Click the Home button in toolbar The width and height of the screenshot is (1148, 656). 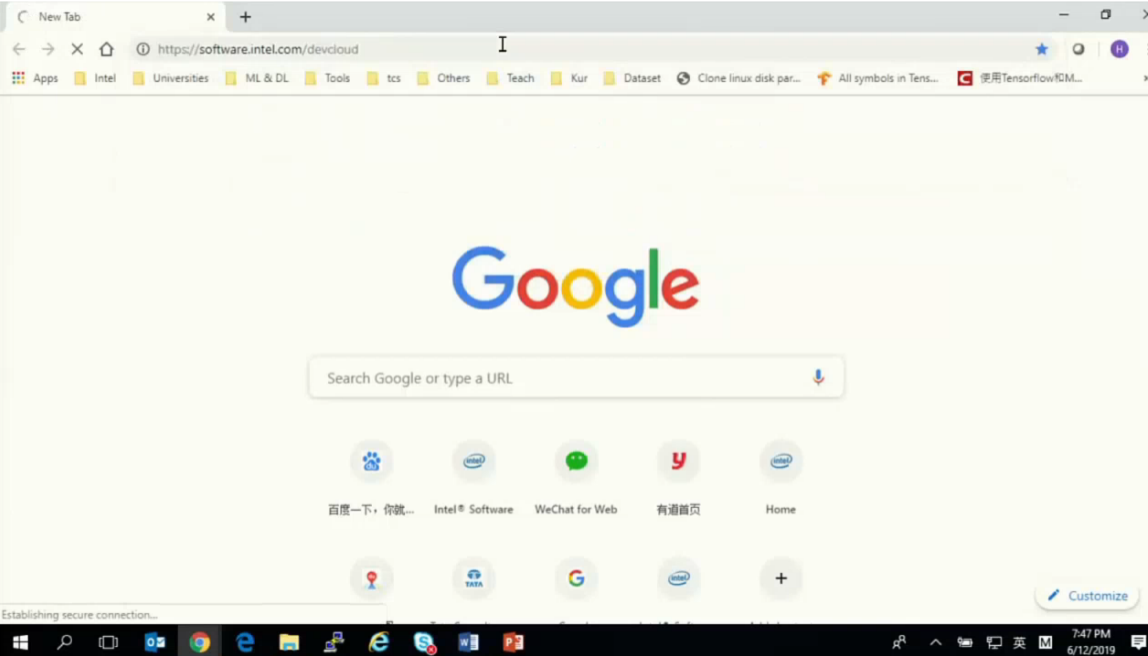(107, 49)
